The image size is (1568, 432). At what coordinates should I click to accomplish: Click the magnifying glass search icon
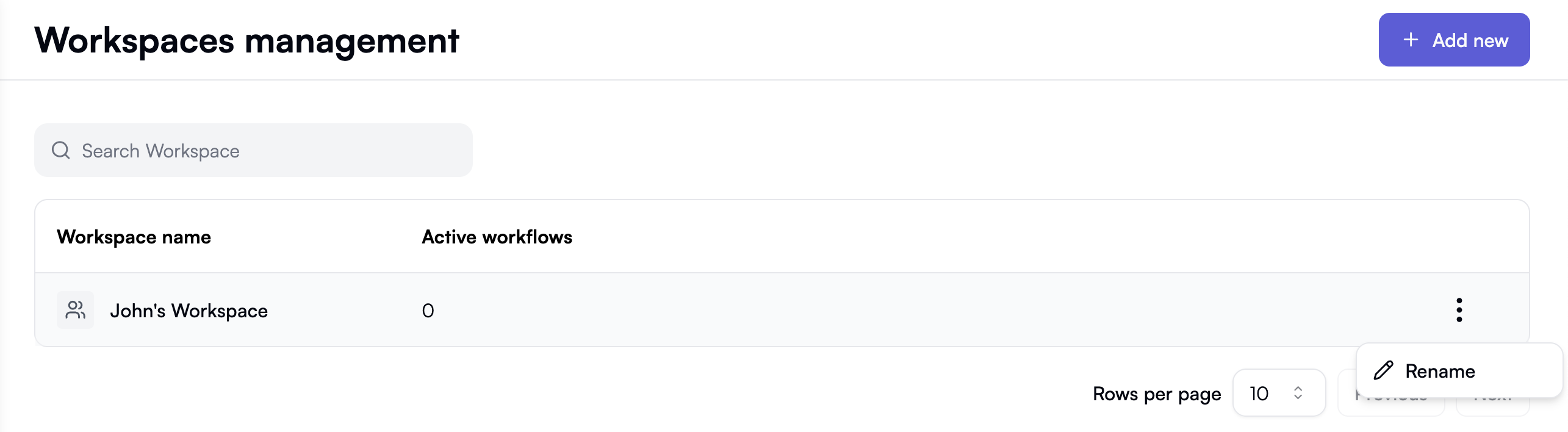click(x=60, y=149)
